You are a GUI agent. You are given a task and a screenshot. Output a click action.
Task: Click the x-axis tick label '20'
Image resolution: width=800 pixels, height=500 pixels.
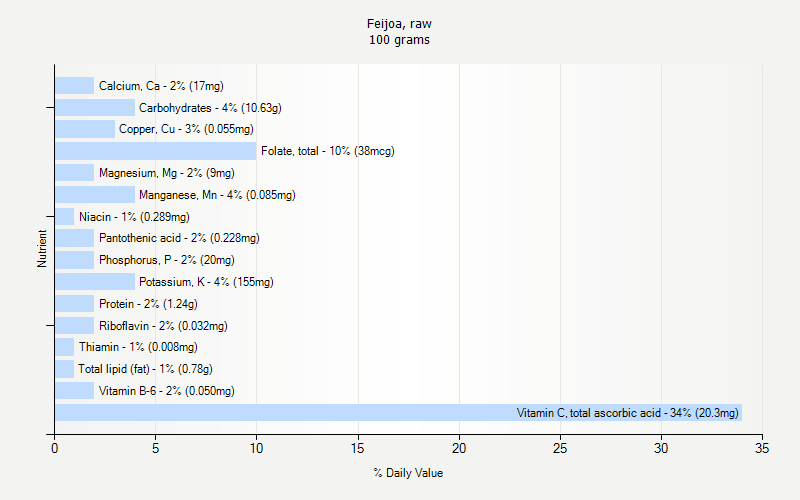(459, 448)
